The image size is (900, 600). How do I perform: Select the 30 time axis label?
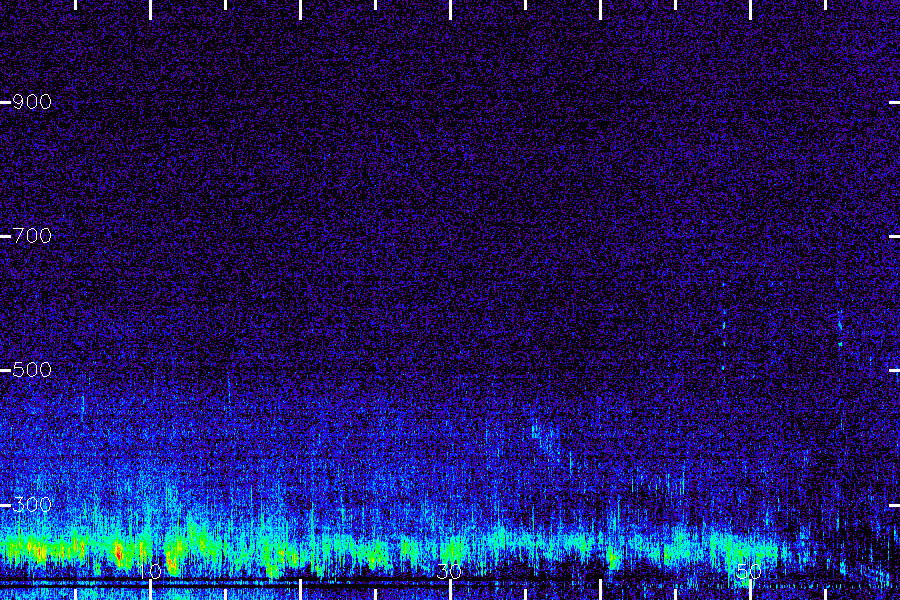[449, 571]
